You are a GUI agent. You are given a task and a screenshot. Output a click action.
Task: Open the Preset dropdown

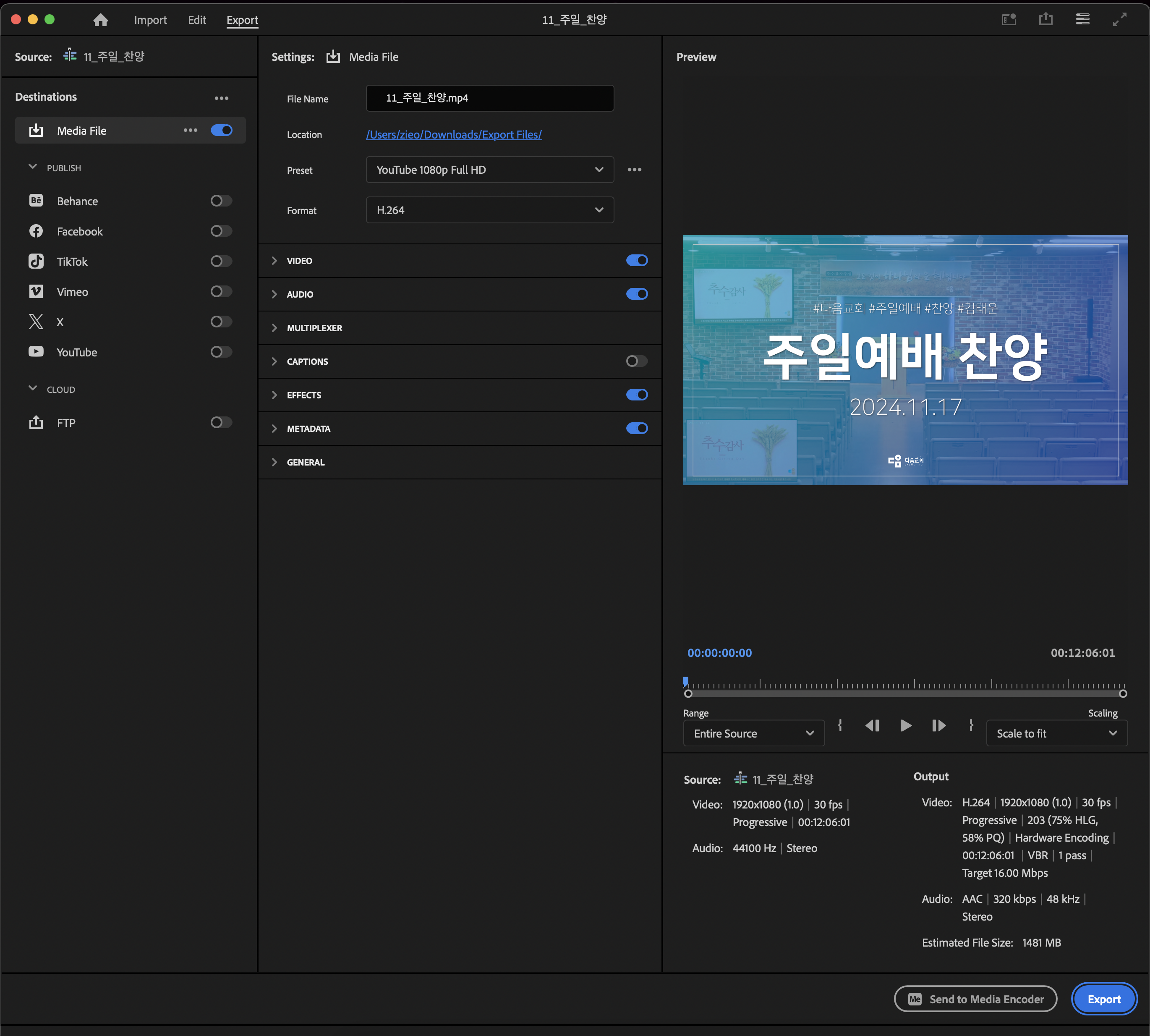pyautogui.click(x=489, y=170)
